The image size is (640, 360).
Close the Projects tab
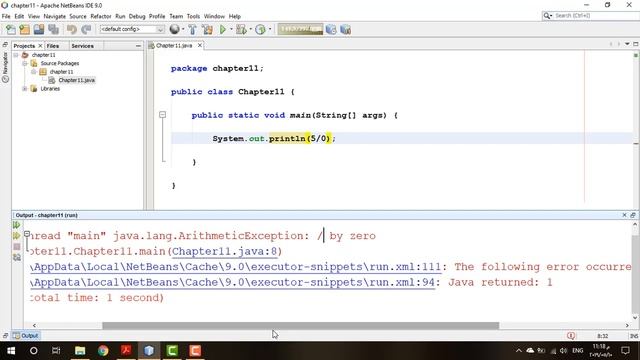[40, 46]
